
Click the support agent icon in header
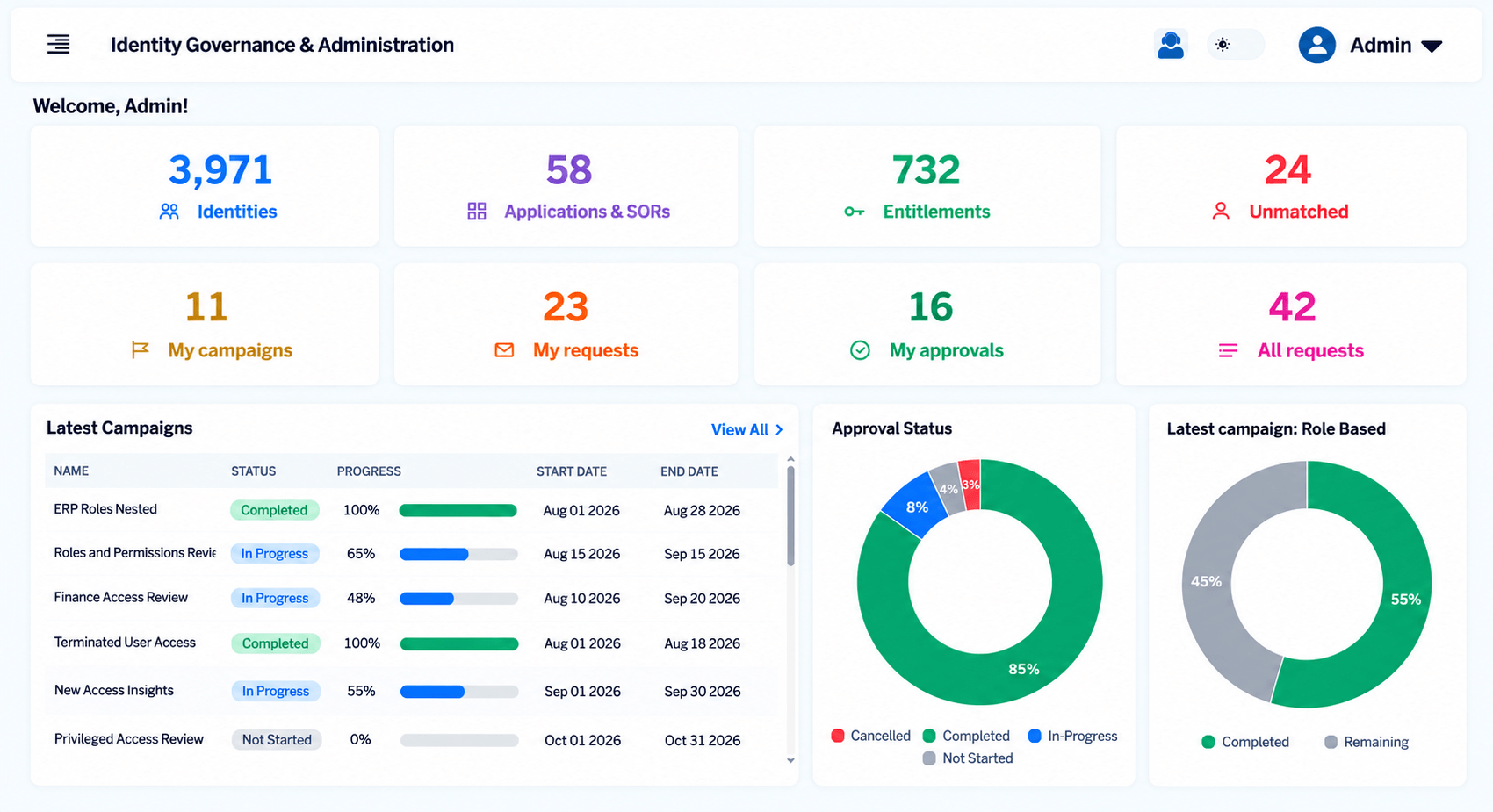tap(1171, 45)
